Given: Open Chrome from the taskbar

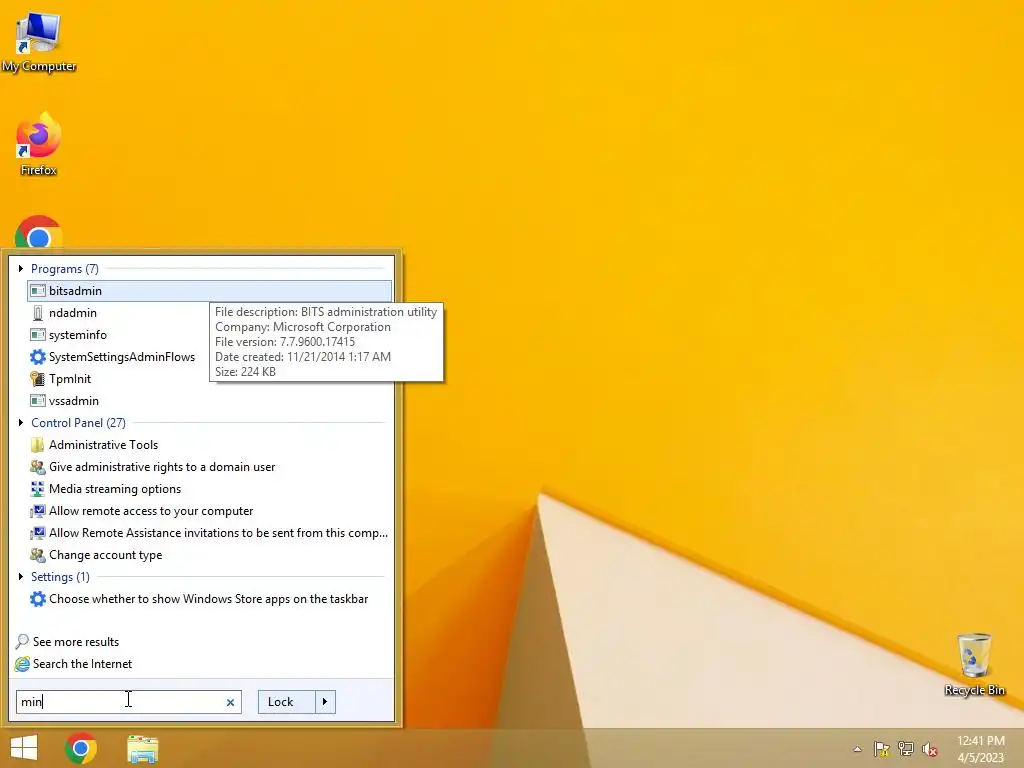Looking at the screenshot, I should pos(81,748).
